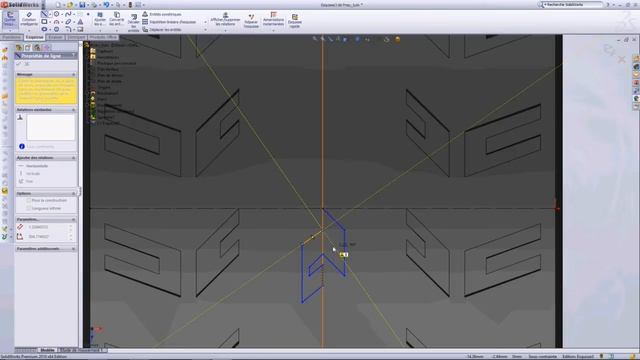Switch to the Evaluer tab
This screenshot has width=640, height=360.
pyautogui.click(x=55, y=37)
